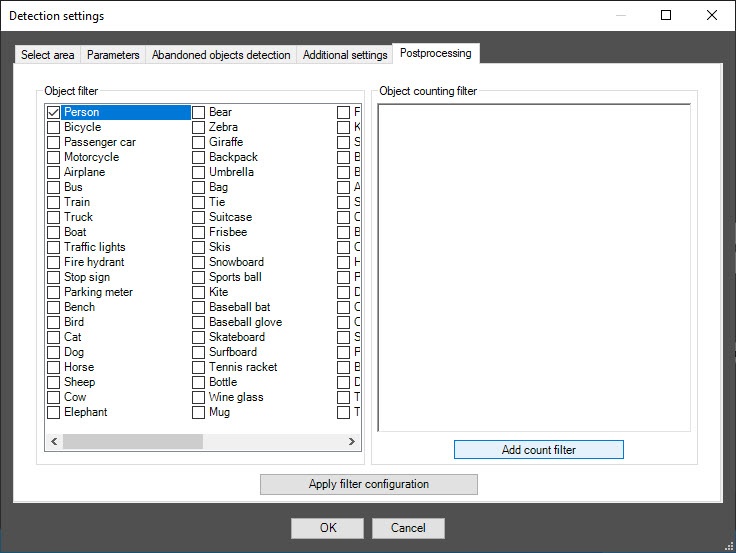Switch to the Select area tab
Image resolution: width=736 pixels, height=553 pixels.
(x=47, y=55)
